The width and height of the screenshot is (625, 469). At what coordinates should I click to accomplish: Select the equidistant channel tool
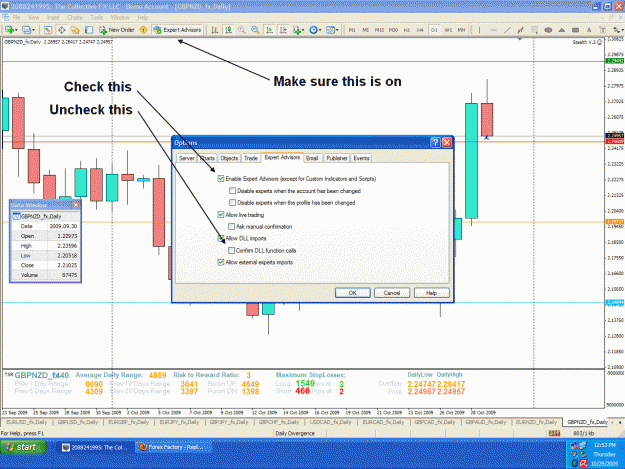coord(521,30)
